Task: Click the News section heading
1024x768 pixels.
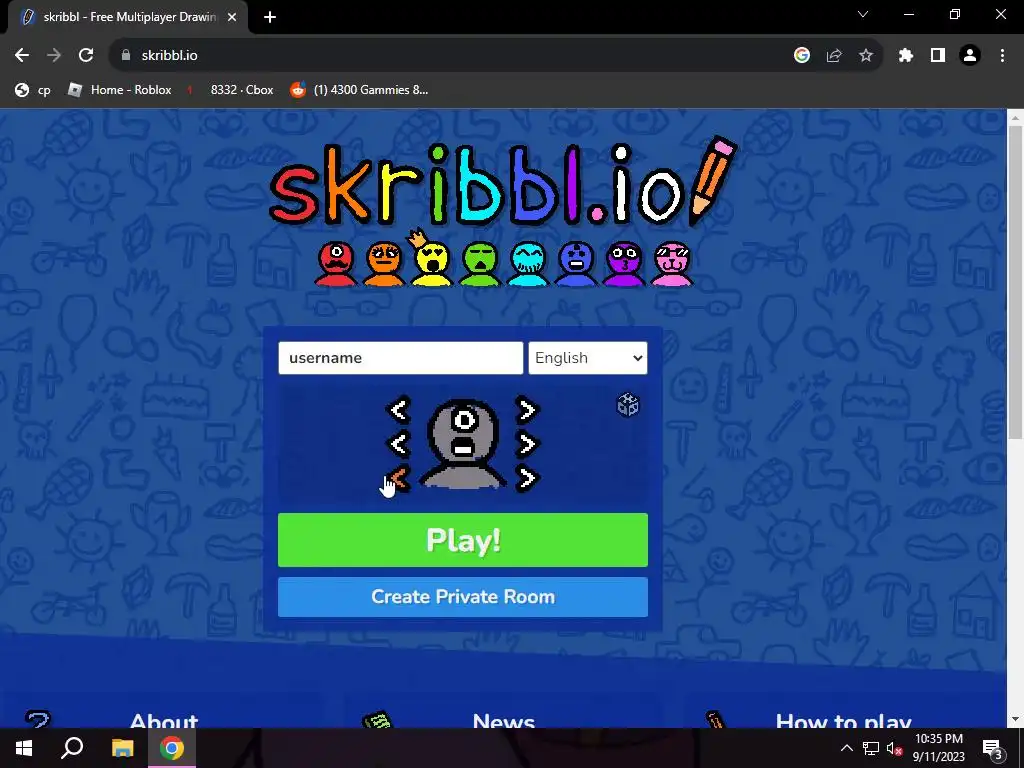Action: pos(504,721)
